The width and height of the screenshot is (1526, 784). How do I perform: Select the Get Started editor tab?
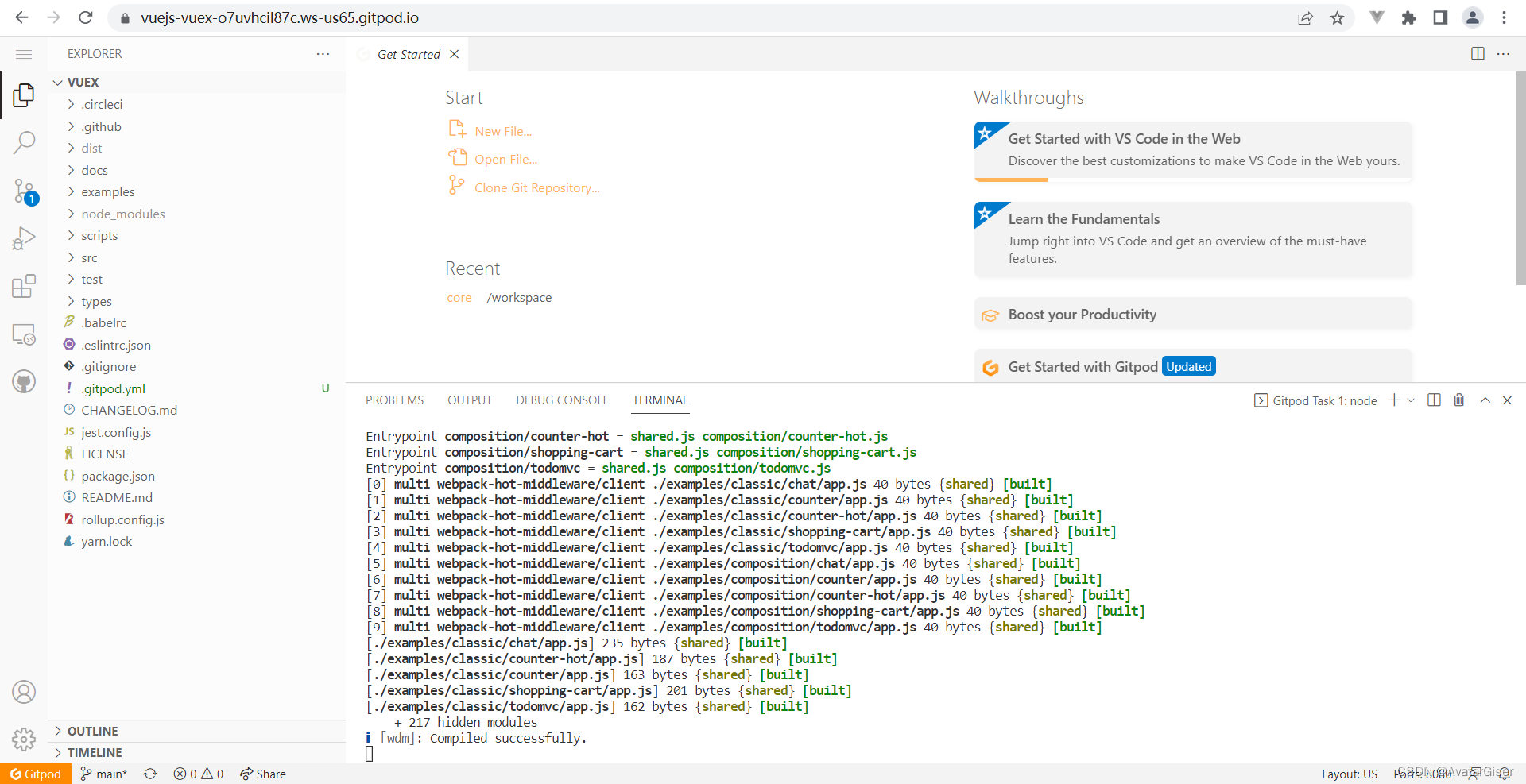click(409, 54)
